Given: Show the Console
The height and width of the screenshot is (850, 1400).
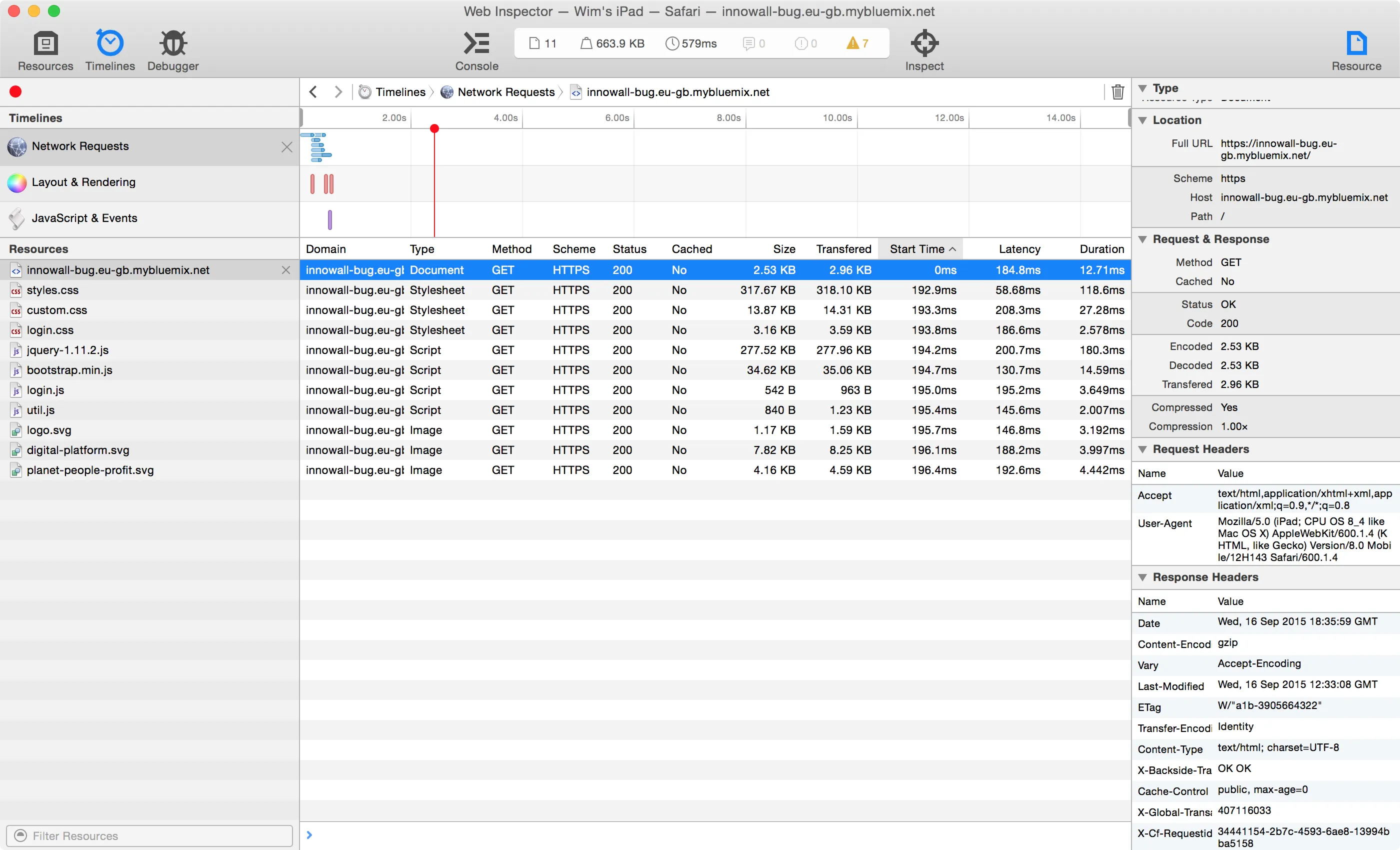Looking at the screenshot, I should [476, 43].
